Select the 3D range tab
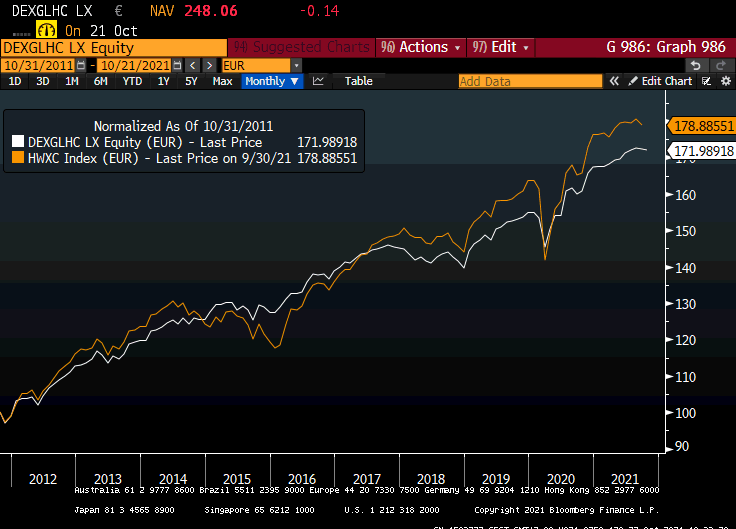Screen dimensions: 736x529 coord(43,81)
